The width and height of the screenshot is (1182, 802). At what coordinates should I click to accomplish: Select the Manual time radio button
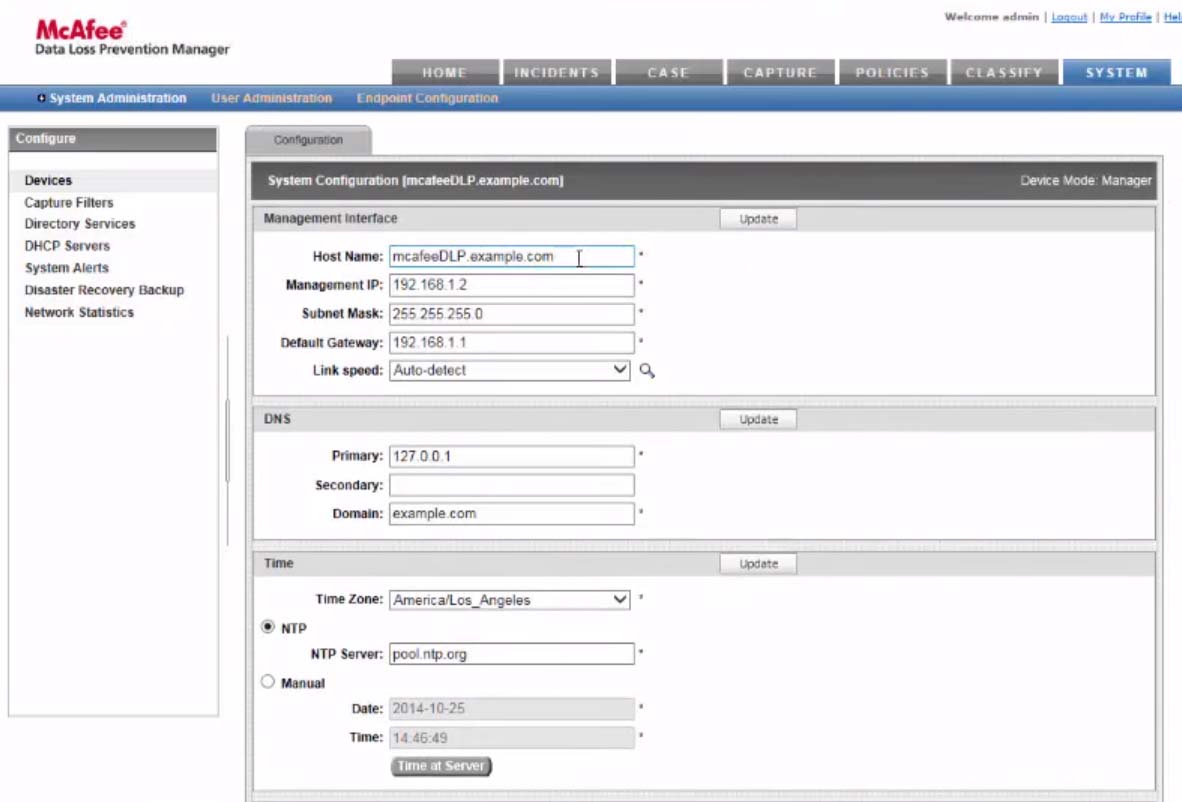pyautogui.click(x=268, y=681)
